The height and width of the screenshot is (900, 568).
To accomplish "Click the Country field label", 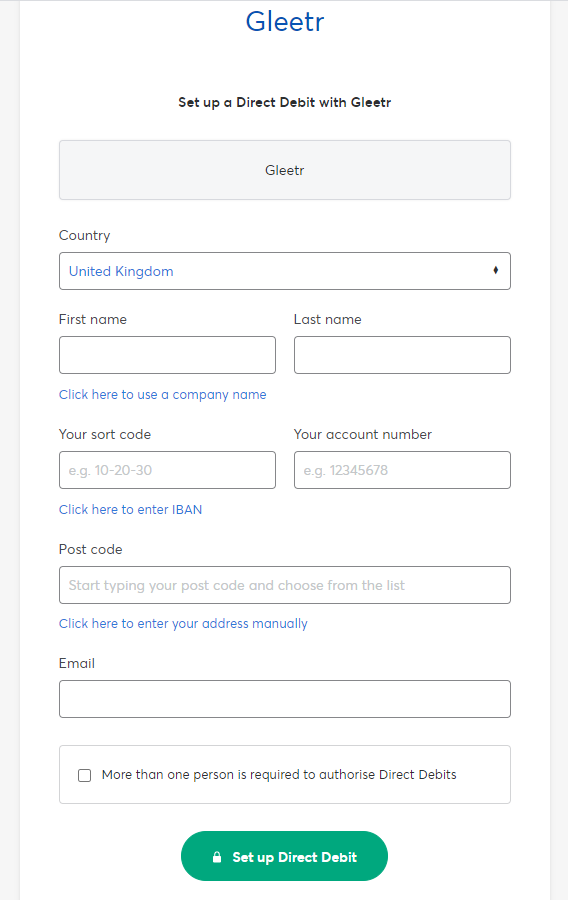I will [x=84, y=235].
